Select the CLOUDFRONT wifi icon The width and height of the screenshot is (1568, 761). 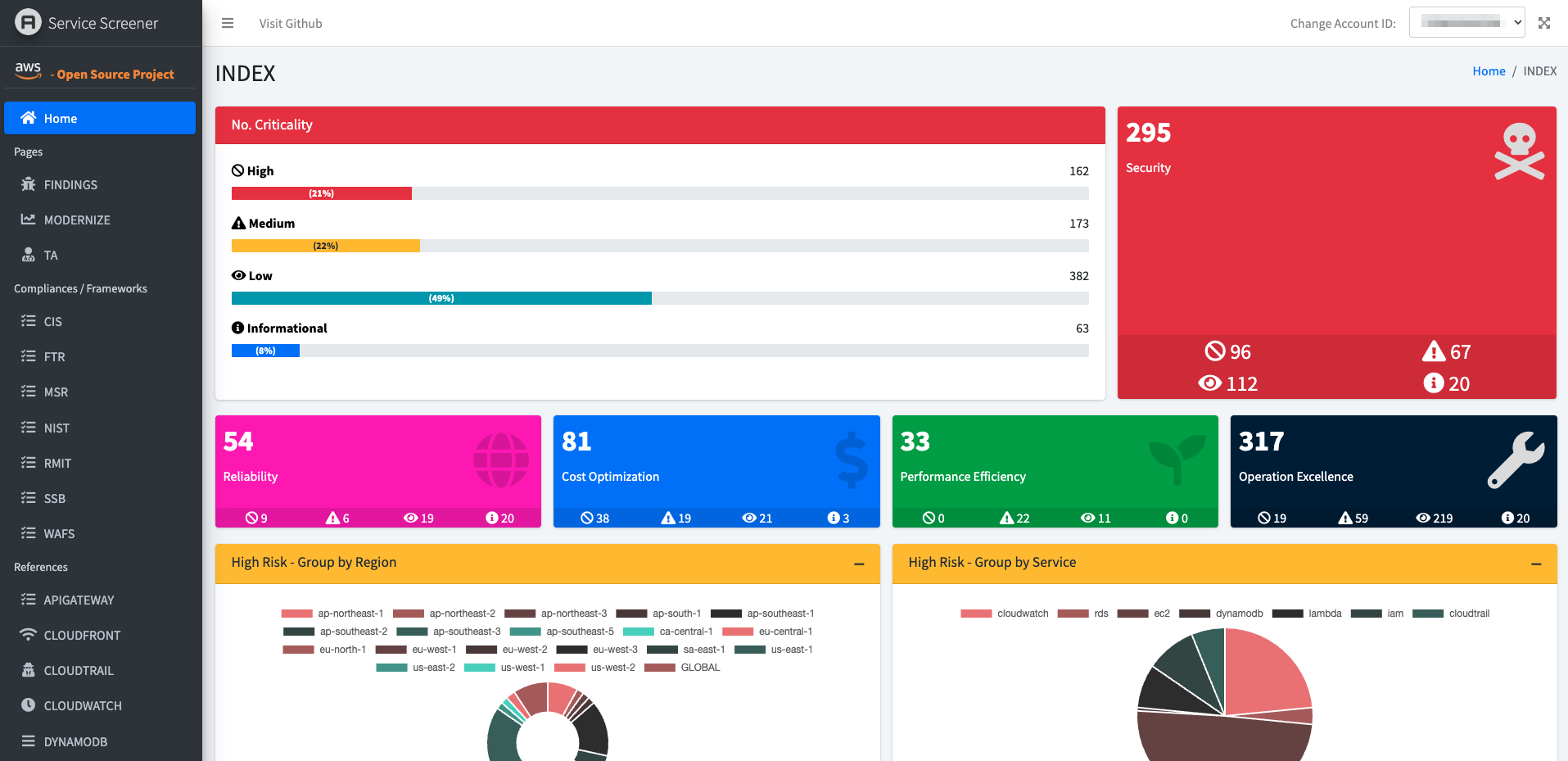click(27, 635)
